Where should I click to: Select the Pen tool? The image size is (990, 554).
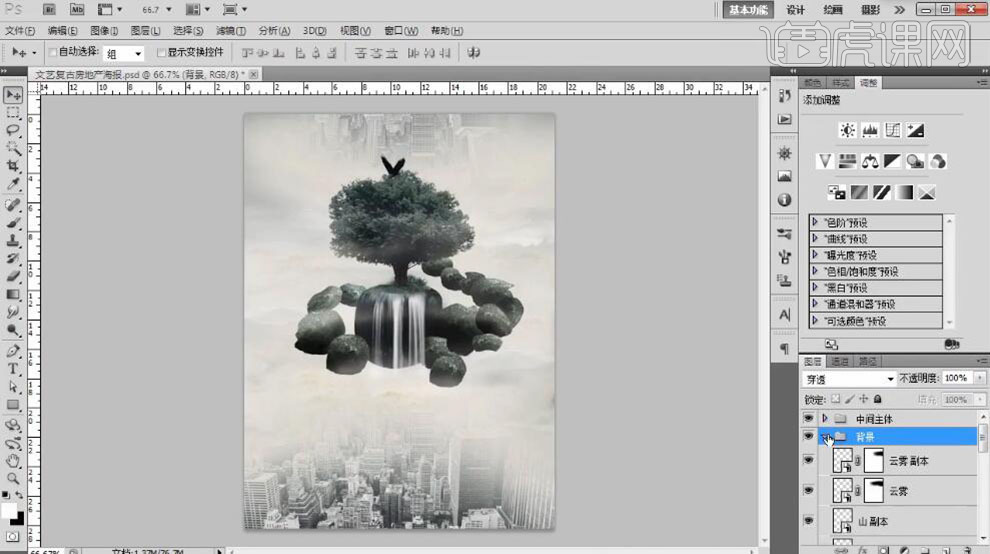click(x=13, y=351)
